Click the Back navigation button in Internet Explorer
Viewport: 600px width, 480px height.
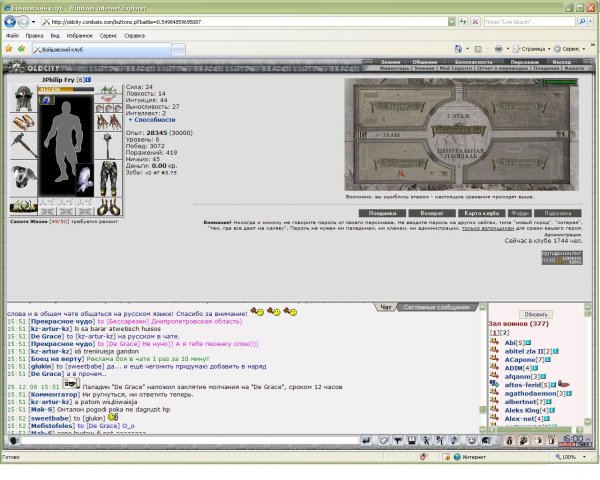click(10, 22)
